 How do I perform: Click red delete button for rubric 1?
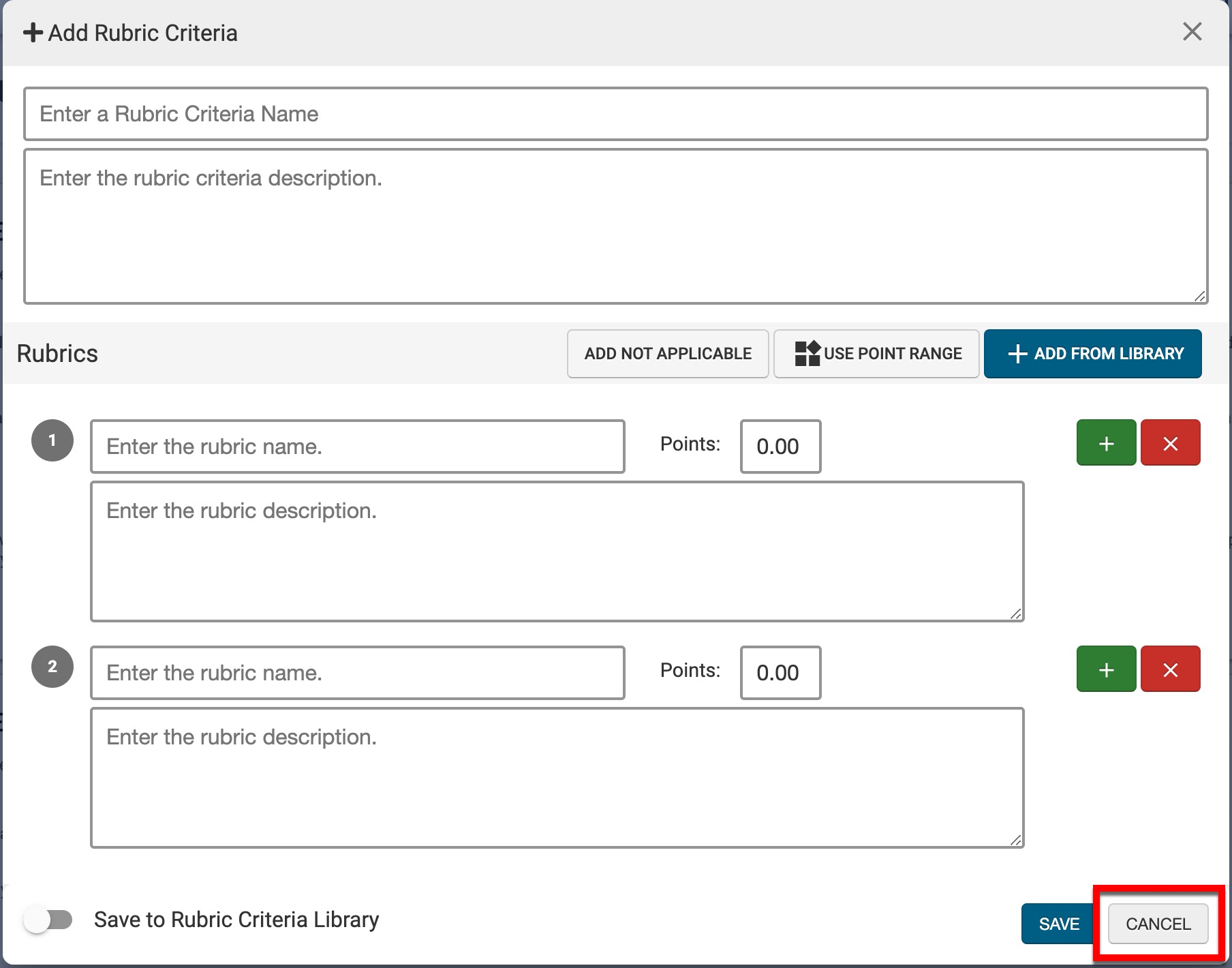[x=1170, y=443]
